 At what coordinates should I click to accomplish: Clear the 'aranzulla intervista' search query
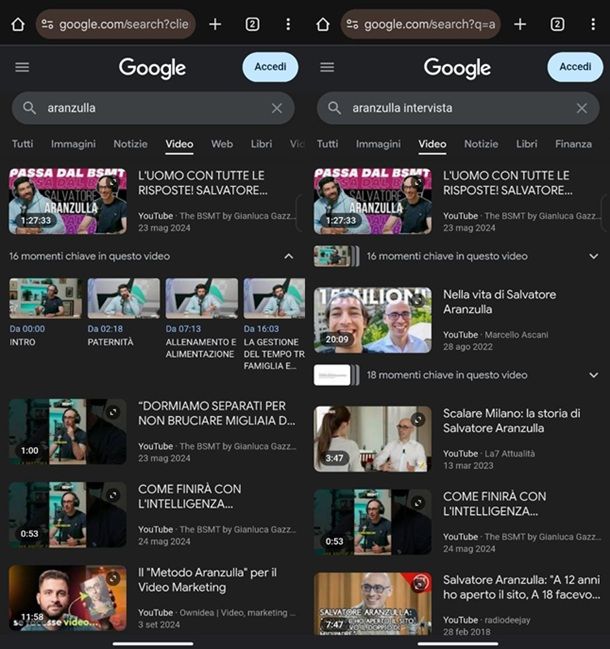point(582,108)
